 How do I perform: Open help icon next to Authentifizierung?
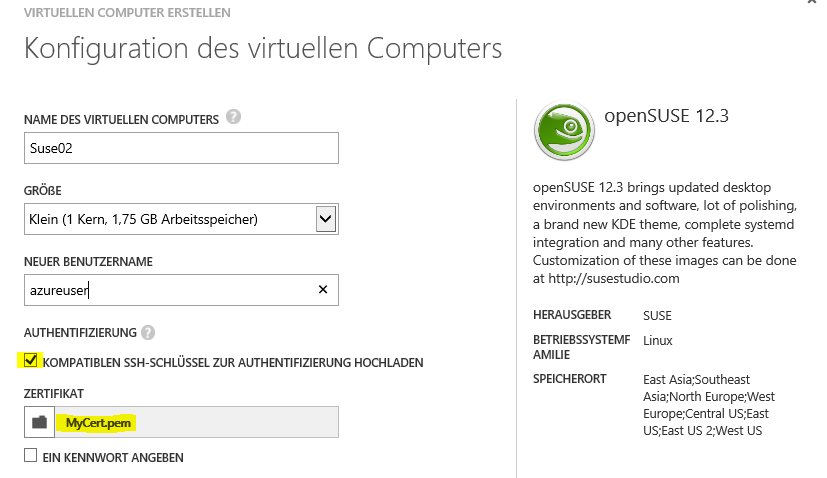[149, 332]
